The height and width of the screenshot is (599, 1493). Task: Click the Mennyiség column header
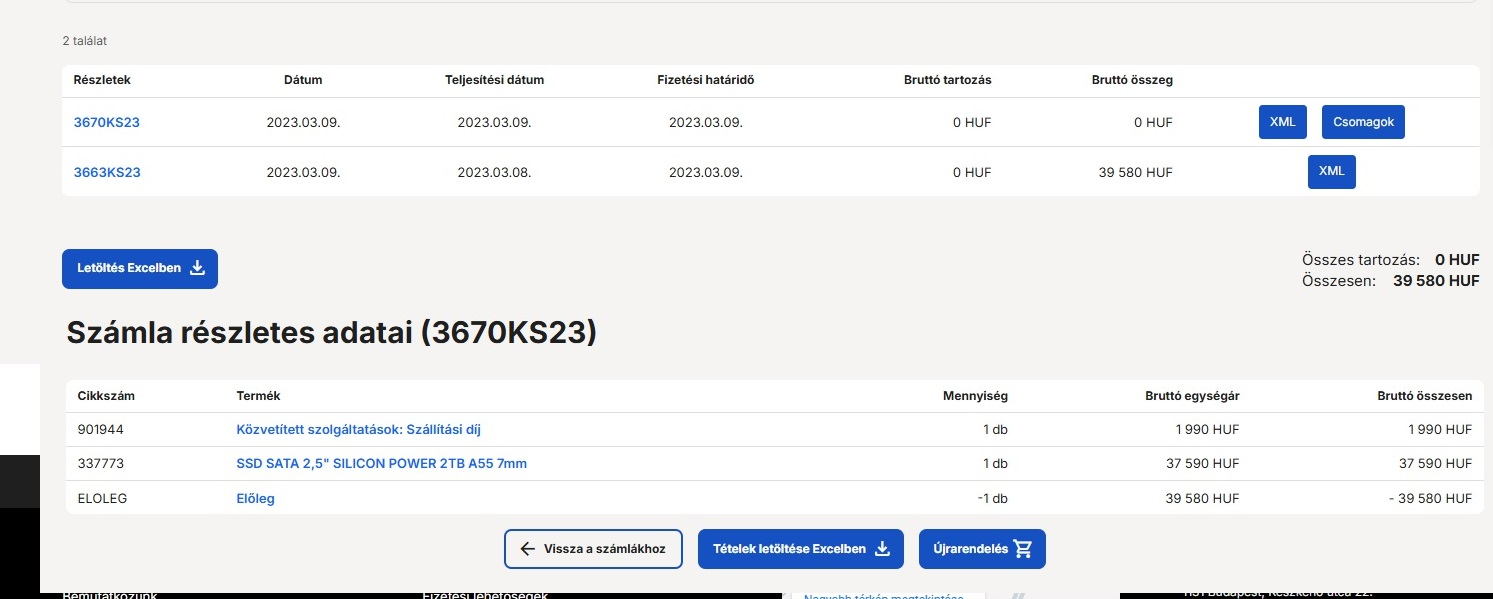coord(975,396)
